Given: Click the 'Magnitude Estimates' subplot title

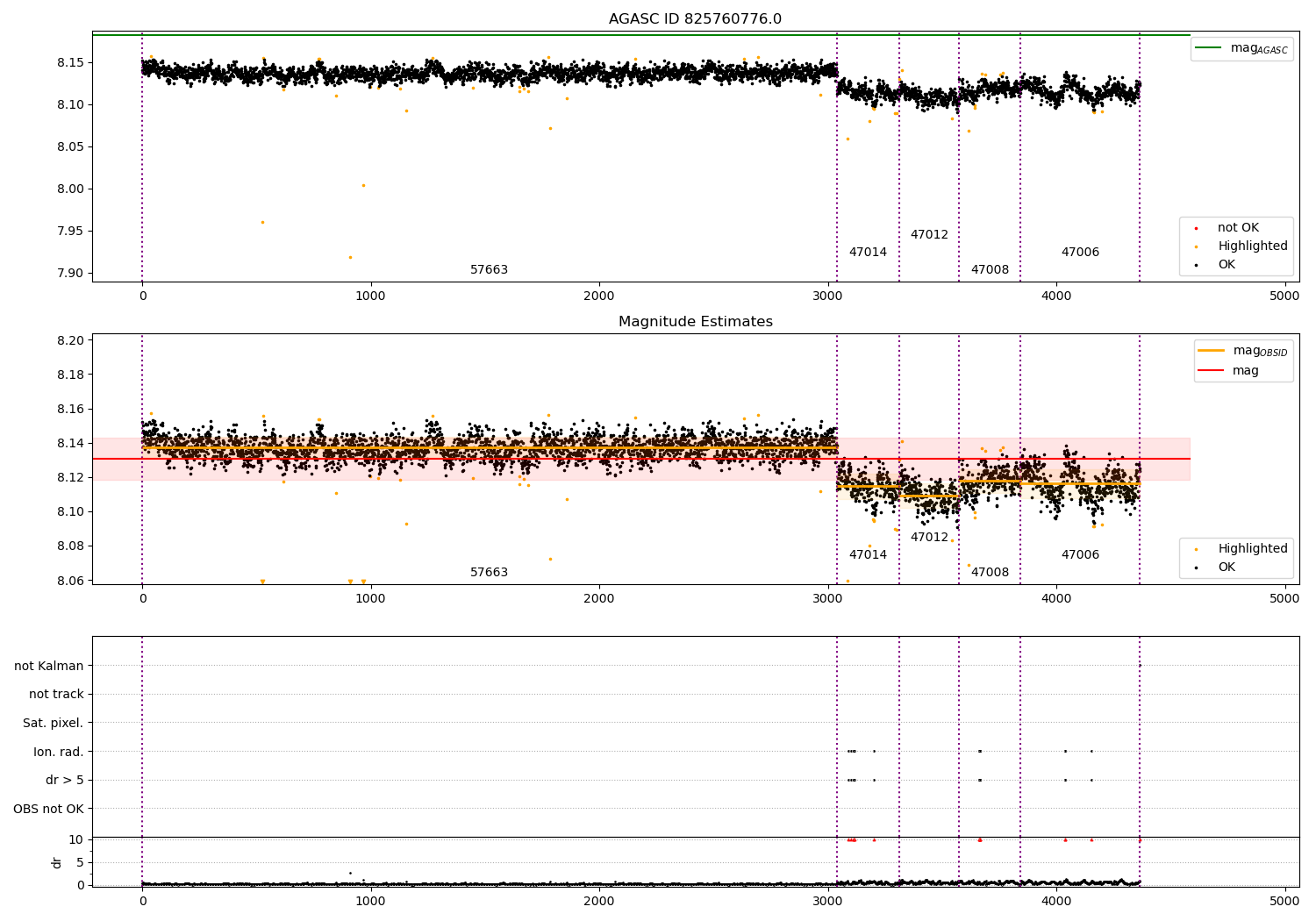Looking at the screenshot, I should [695, 322].
